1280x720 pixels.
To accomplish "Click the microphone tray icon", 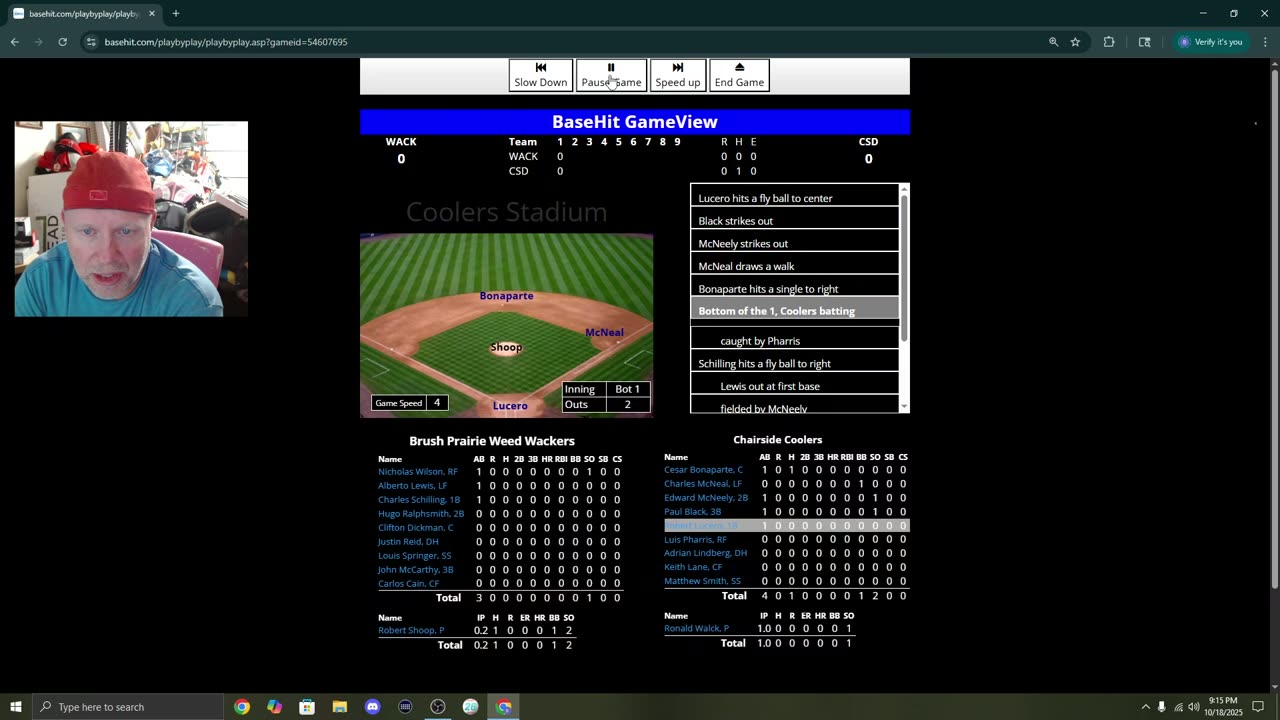I will [x=1161, y=707].
